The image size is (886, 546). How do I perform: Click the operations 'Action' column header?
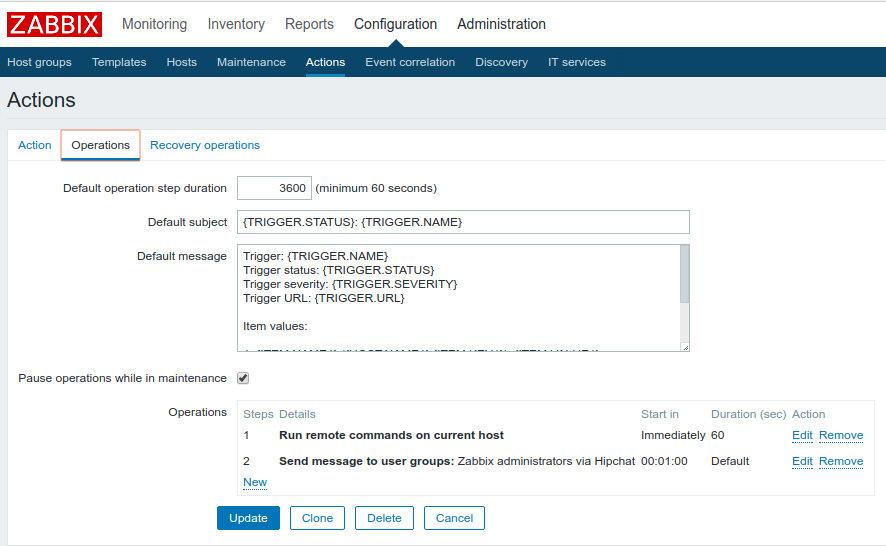(809, 414)
